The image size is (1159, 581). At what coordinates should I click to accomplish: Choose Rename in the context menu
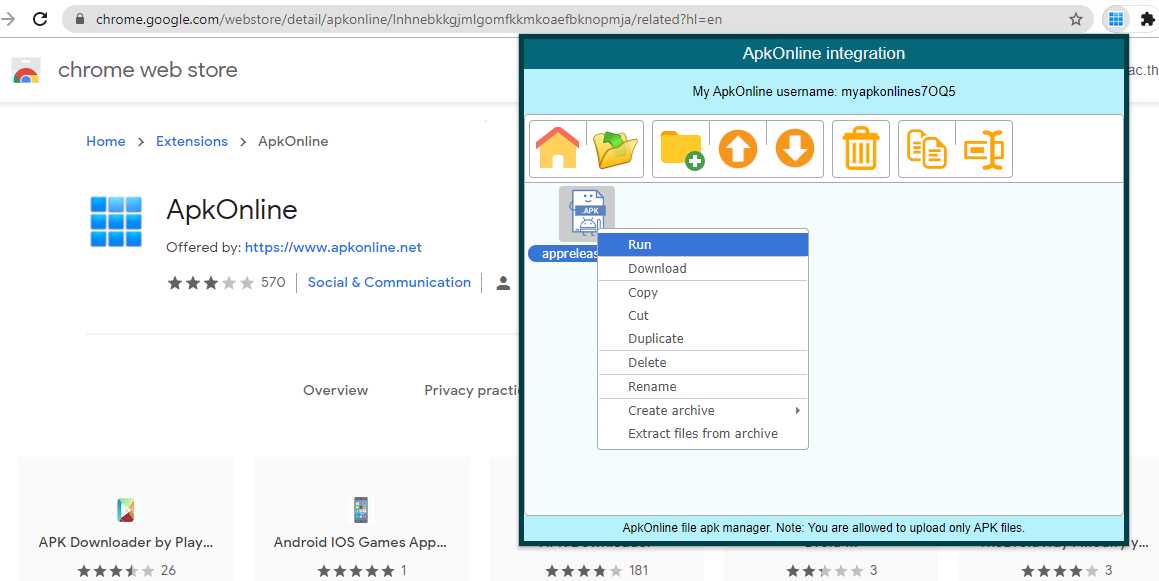[x=652, y=386]
